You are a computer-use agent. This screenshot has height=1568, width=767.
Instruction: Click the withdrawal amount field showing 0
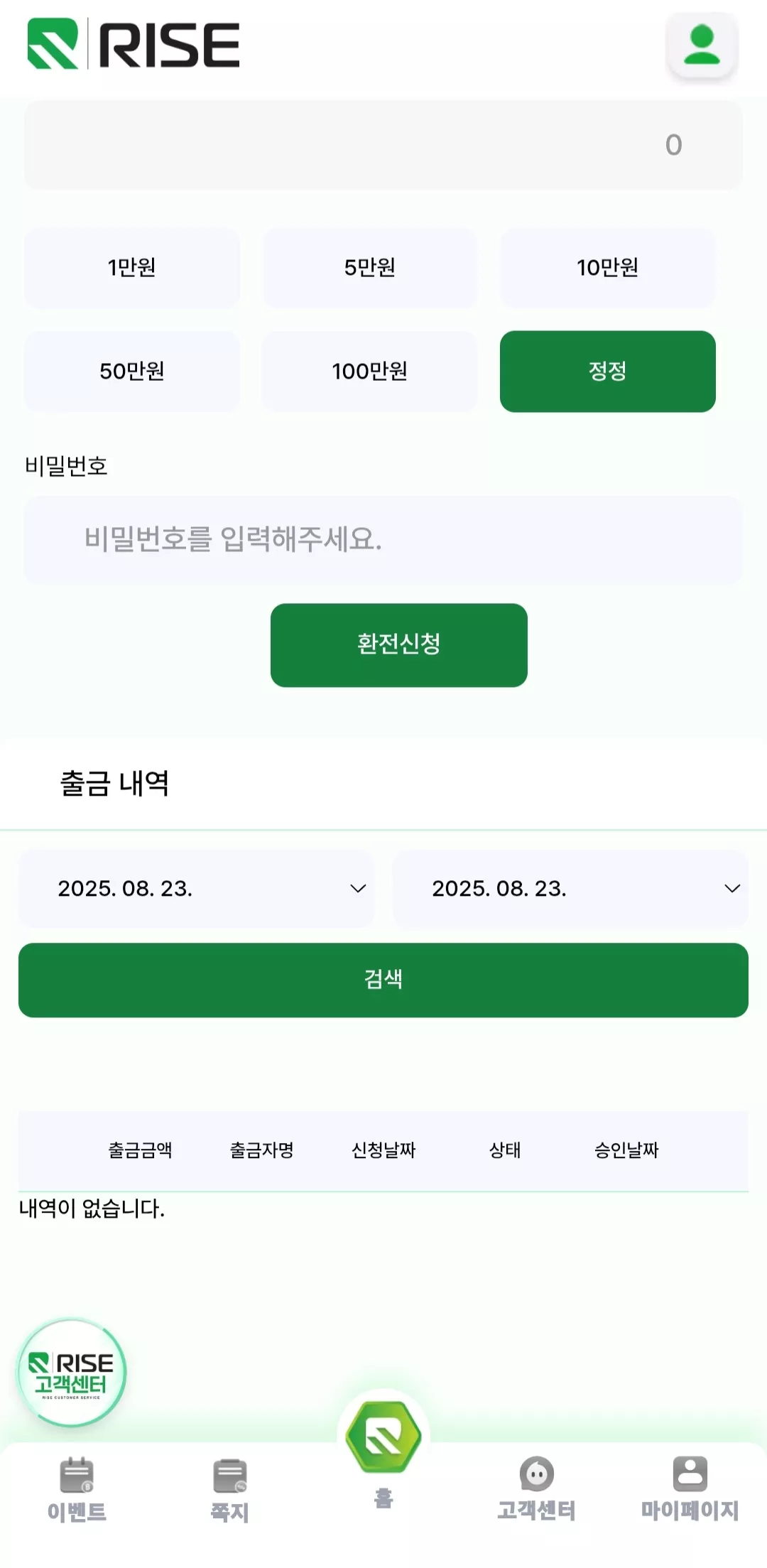383,145
